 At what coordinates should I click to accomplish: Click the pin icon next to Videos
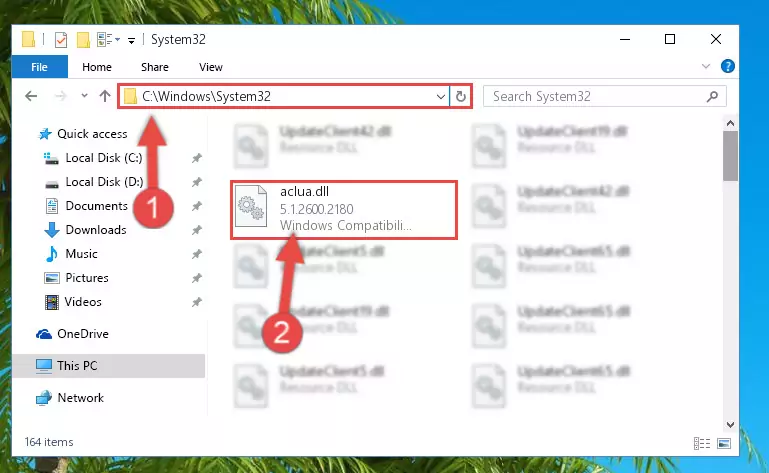pos(197,302)
